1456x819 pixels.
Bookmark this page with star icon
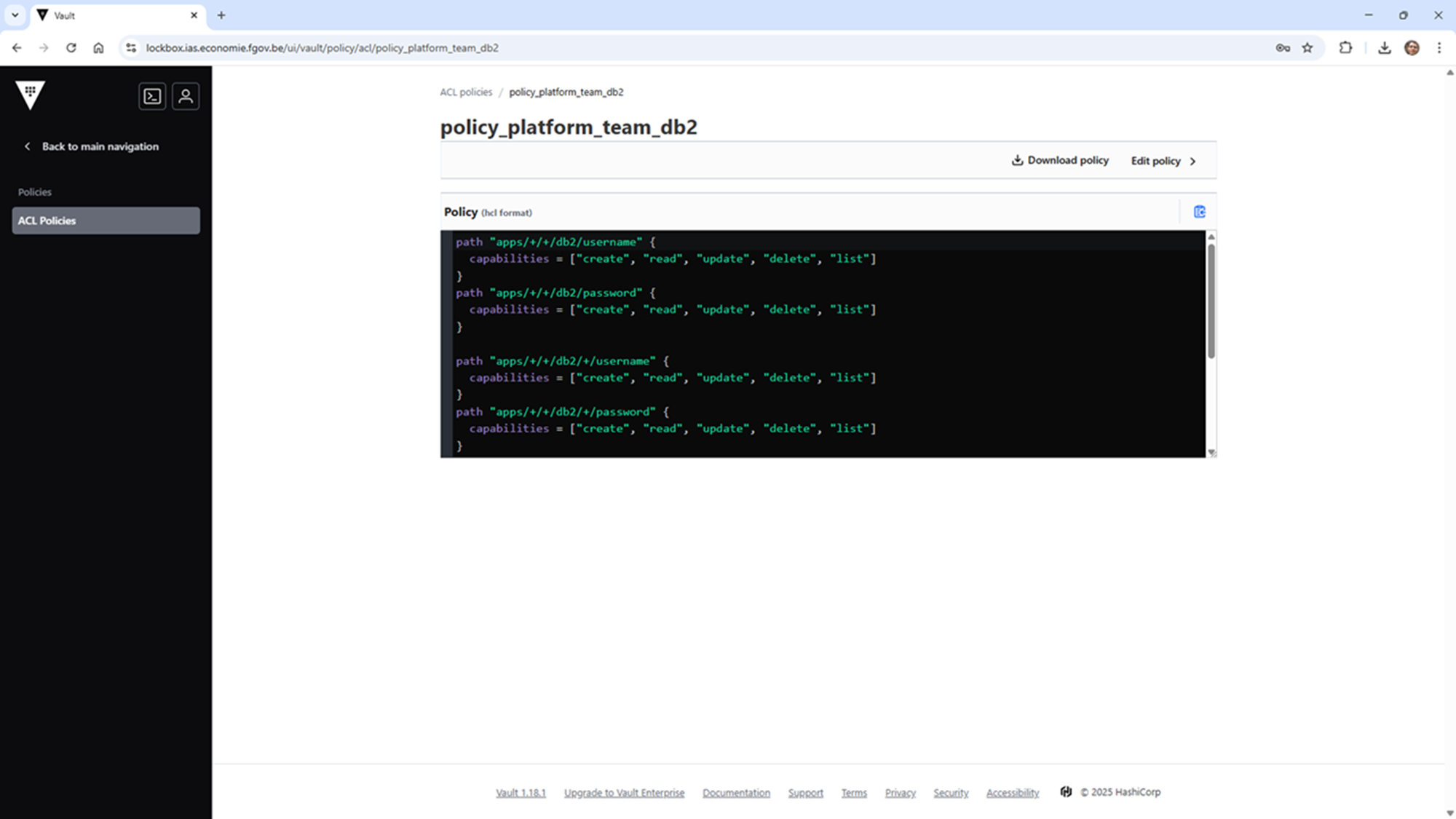(1307, 48)
